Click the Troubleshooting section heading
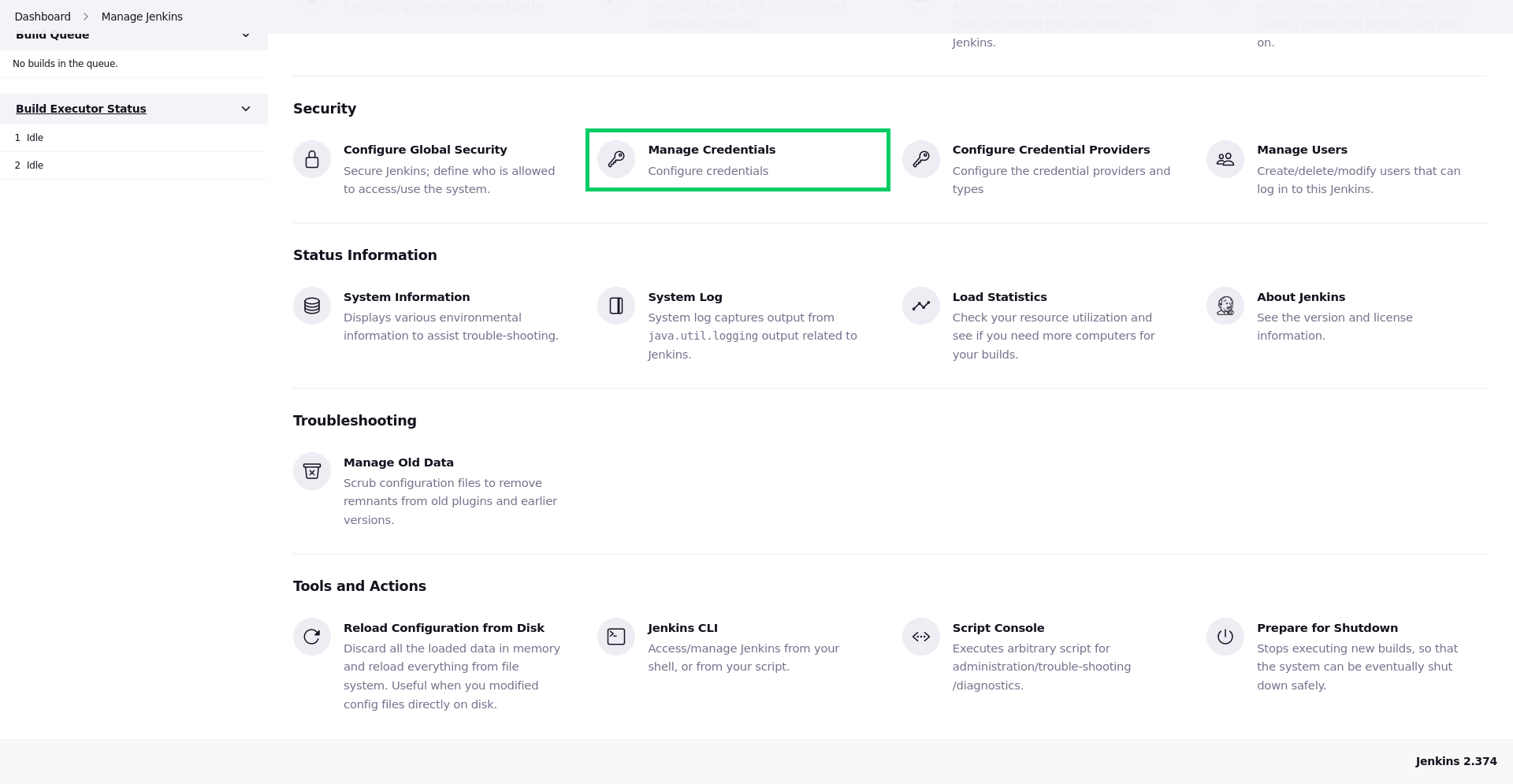Screen dimensions: 1513x784 pos(355,421)
